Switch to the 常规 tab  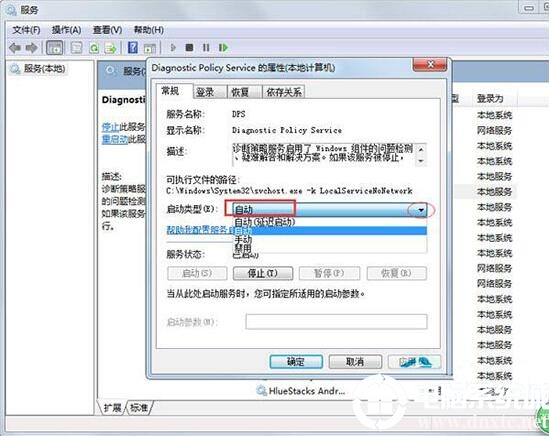click(x=174, y=91)
